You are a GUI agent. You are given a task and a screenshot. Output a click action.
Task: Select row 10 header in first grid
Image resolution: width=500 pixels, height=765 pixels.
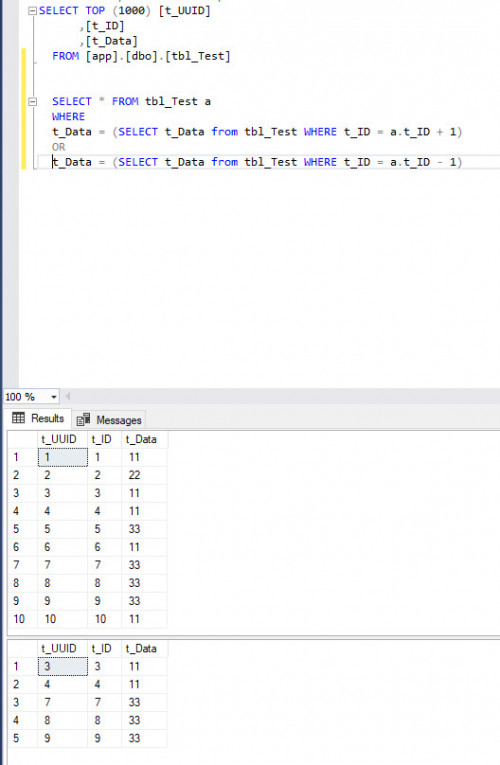coord(22,619)
